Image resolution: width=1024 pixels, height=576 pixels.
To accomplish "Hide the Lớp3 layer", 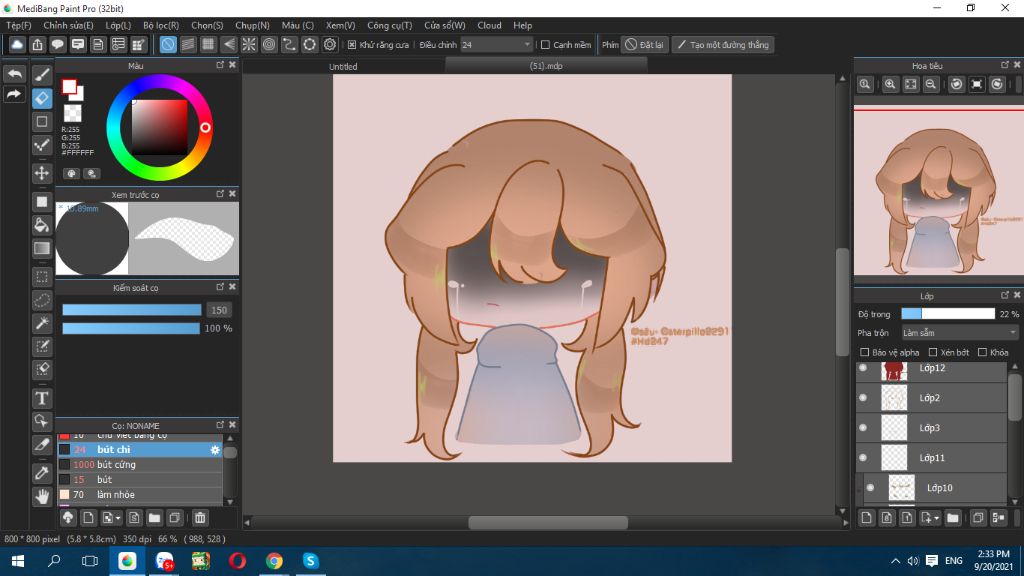I will 863,428.
